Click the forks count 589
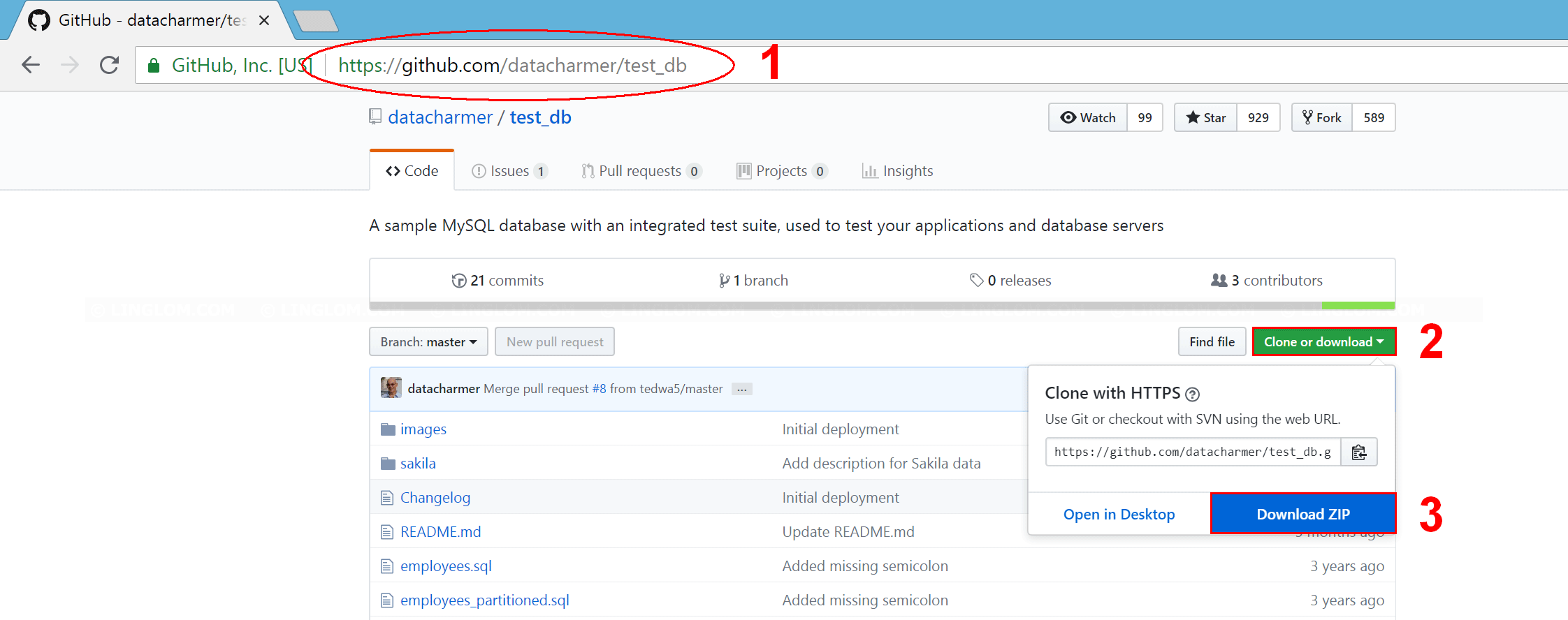This screenshot has height=620, width=1568. coord(1374,117)
